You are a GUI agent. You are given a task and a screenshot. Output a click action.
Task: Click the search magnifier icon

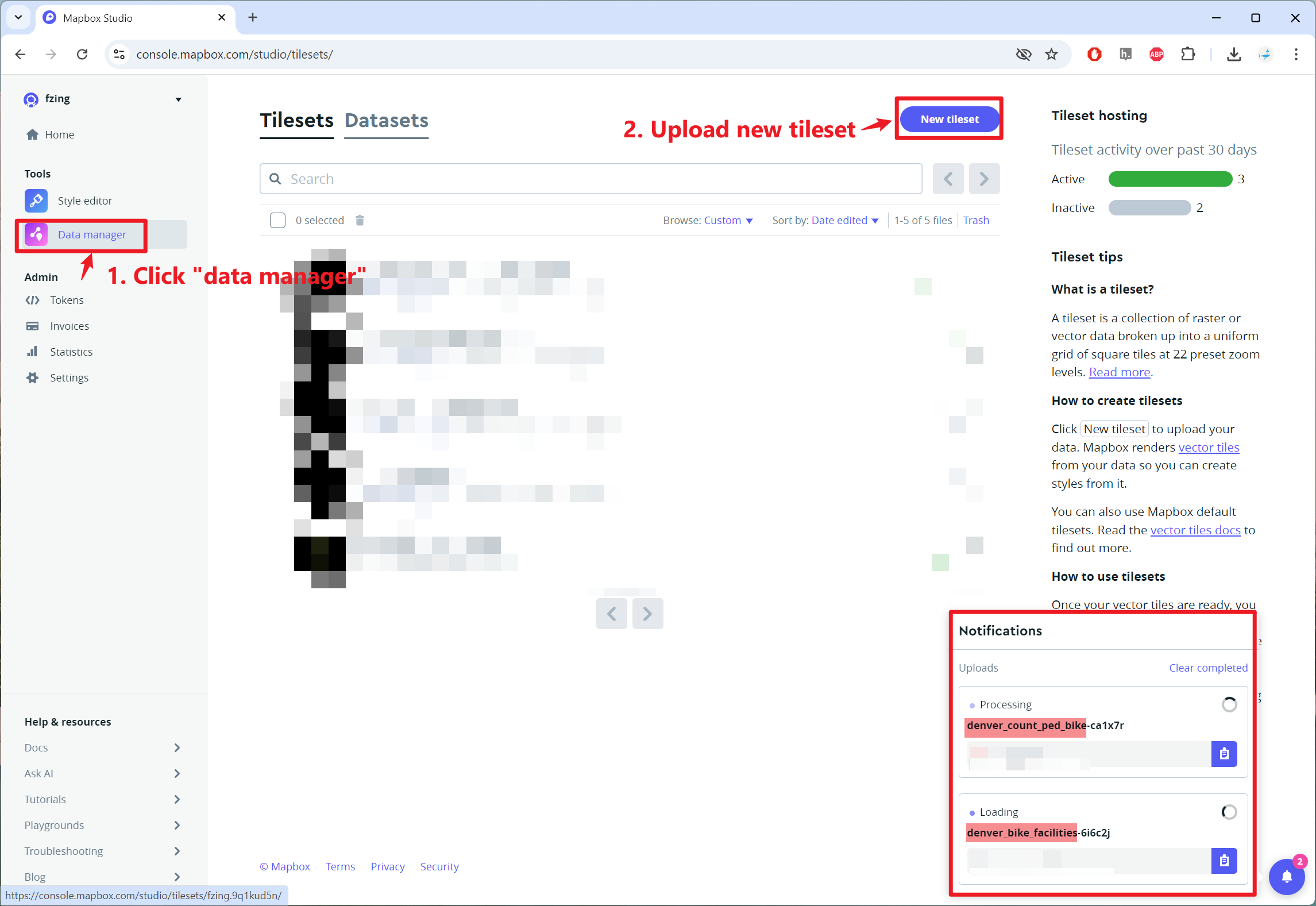click(x=276, y=179)
